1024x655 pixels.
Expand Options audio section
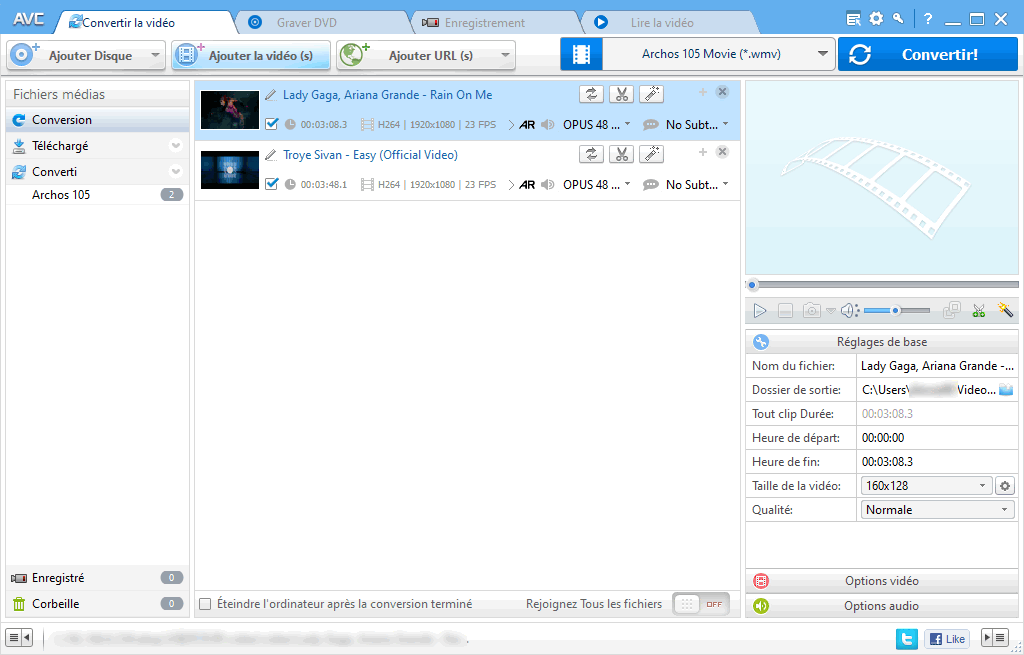(x=882, y=606)
